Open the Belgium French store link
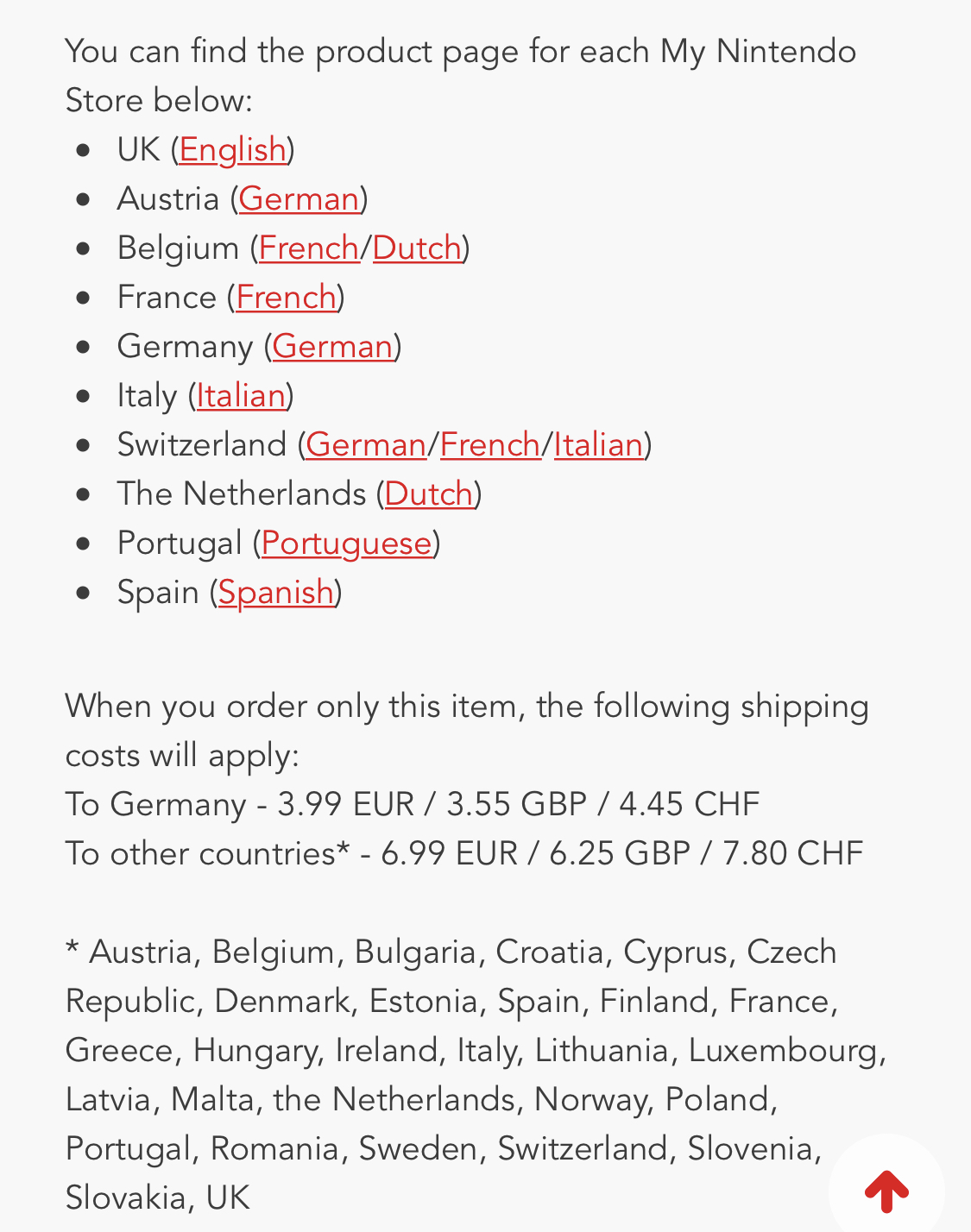 [x=309, y=248]
